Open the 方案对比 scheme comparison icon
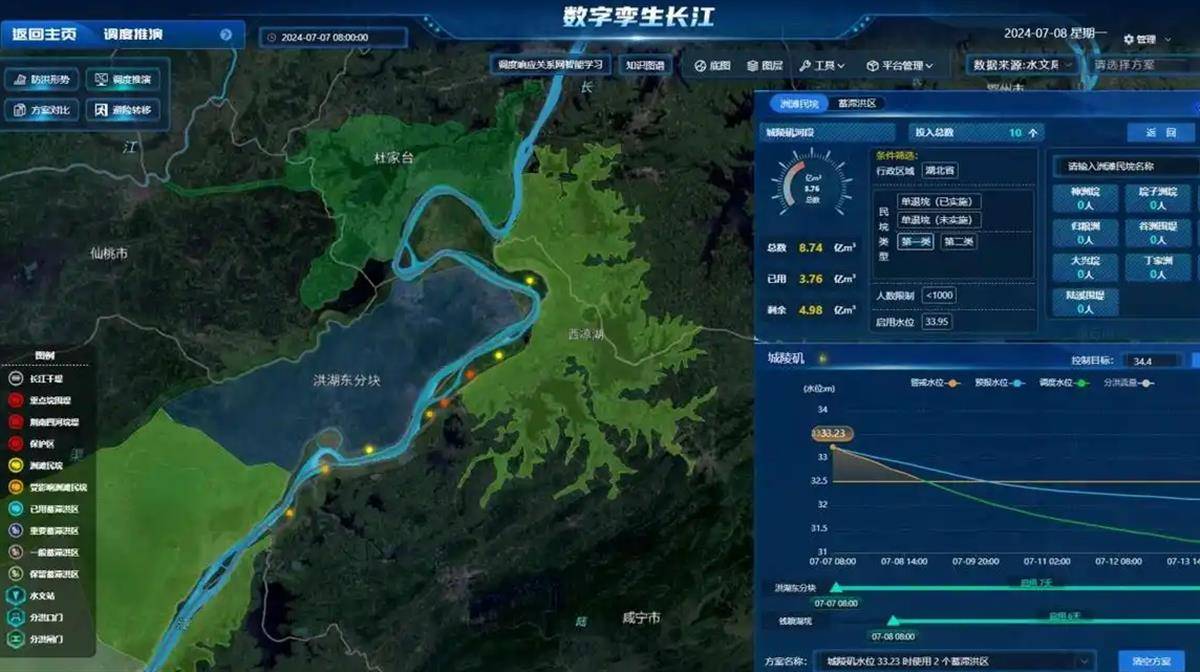This screenshot has width=1200, height=672. point(20,110)
